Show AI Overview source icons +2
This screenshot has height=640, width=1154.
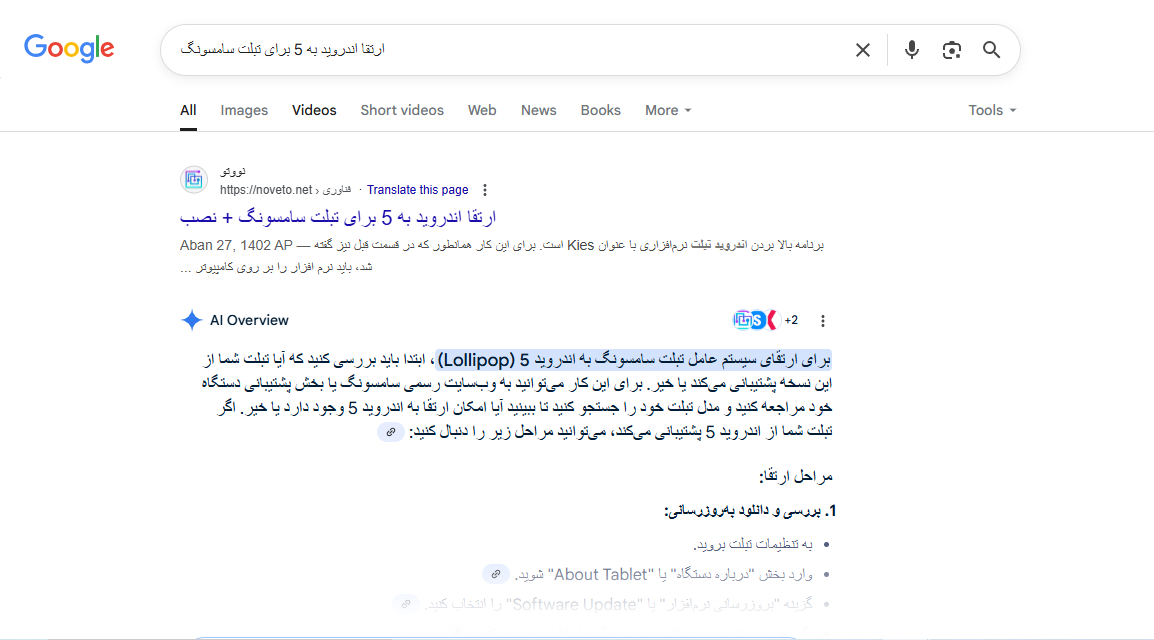coord(765,320)
